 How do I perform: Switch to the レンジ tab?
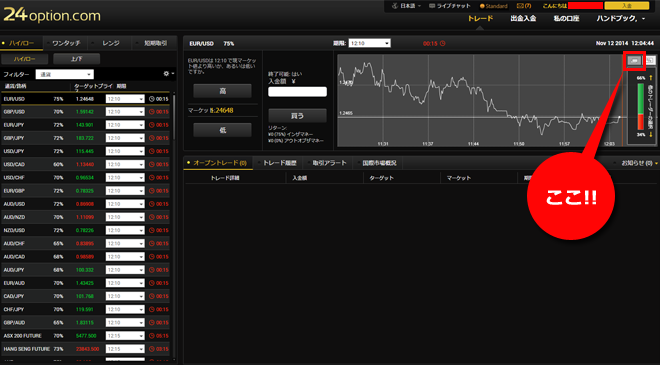(x=111, y=43)
